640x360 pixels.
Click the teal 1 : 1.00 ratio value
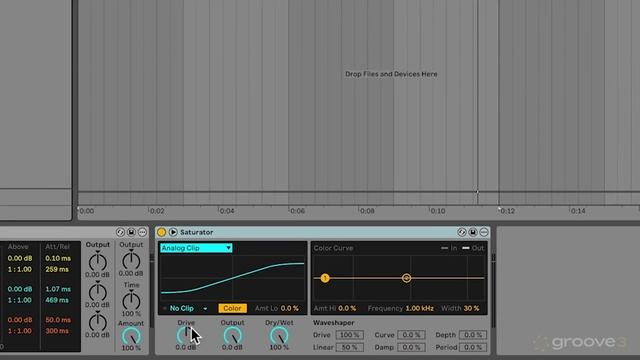(20, 300)
